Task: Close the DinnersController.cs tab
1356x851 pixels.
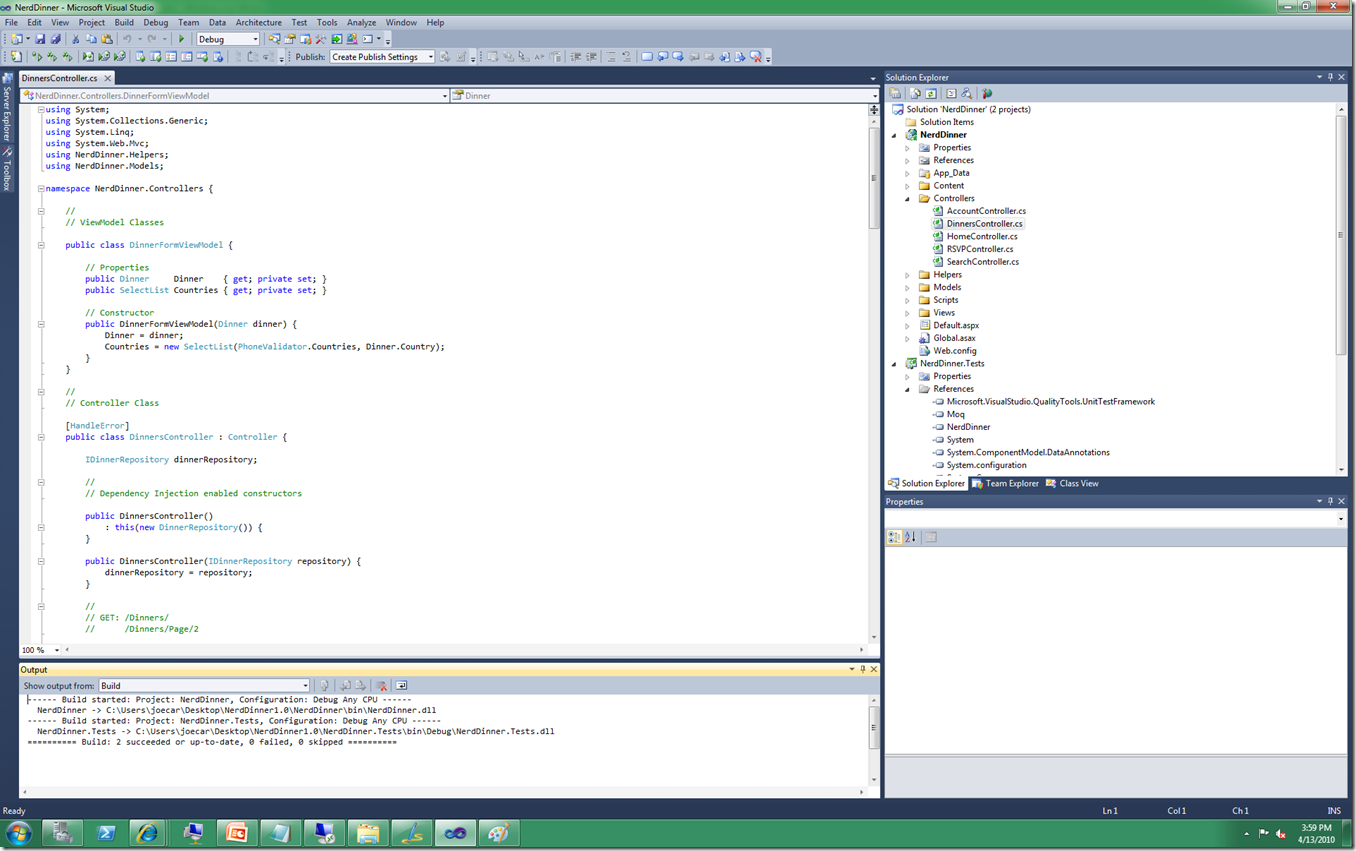Action: click(108, 77)
